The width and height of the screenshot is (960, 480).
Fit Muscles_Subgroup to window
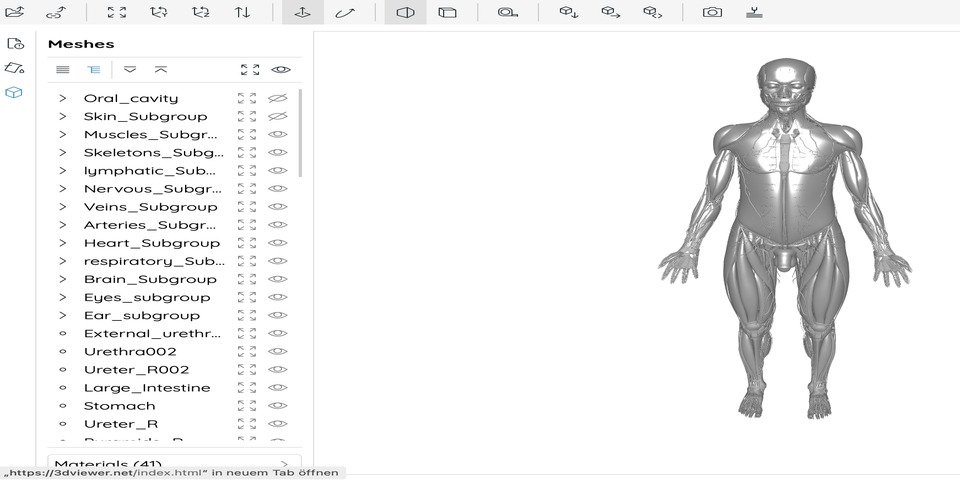pos(247,135)
